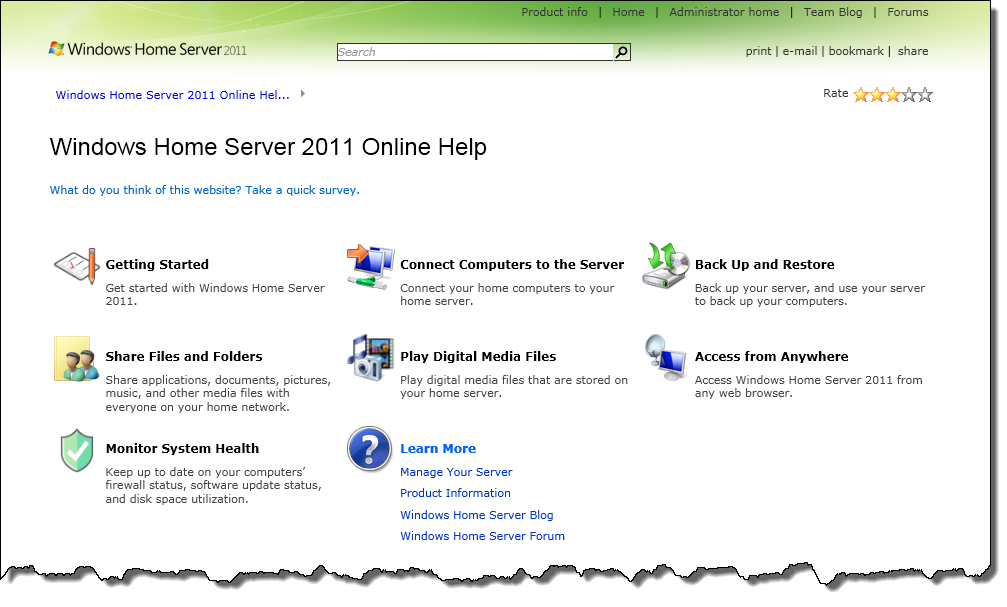Click the Learn More heading link
The height and width of the screenshot is (607, 1007).
438,448
